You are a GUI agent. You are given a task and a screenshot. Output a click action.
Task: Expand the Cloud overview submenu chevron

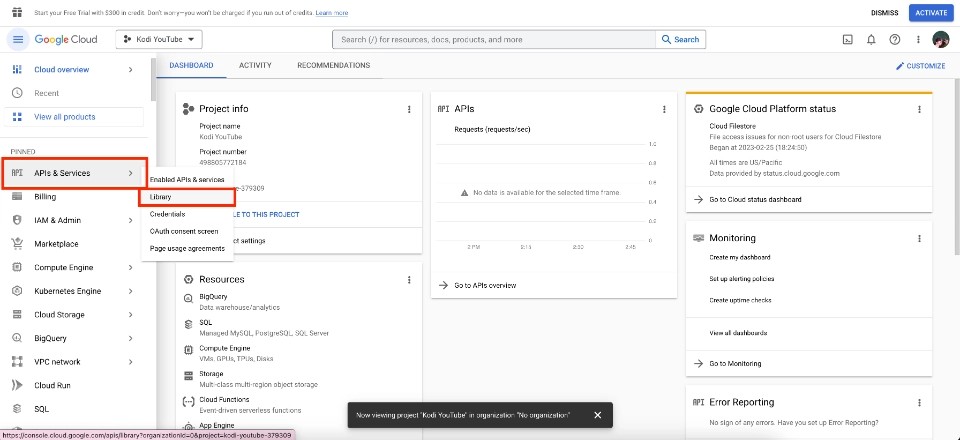130,69
